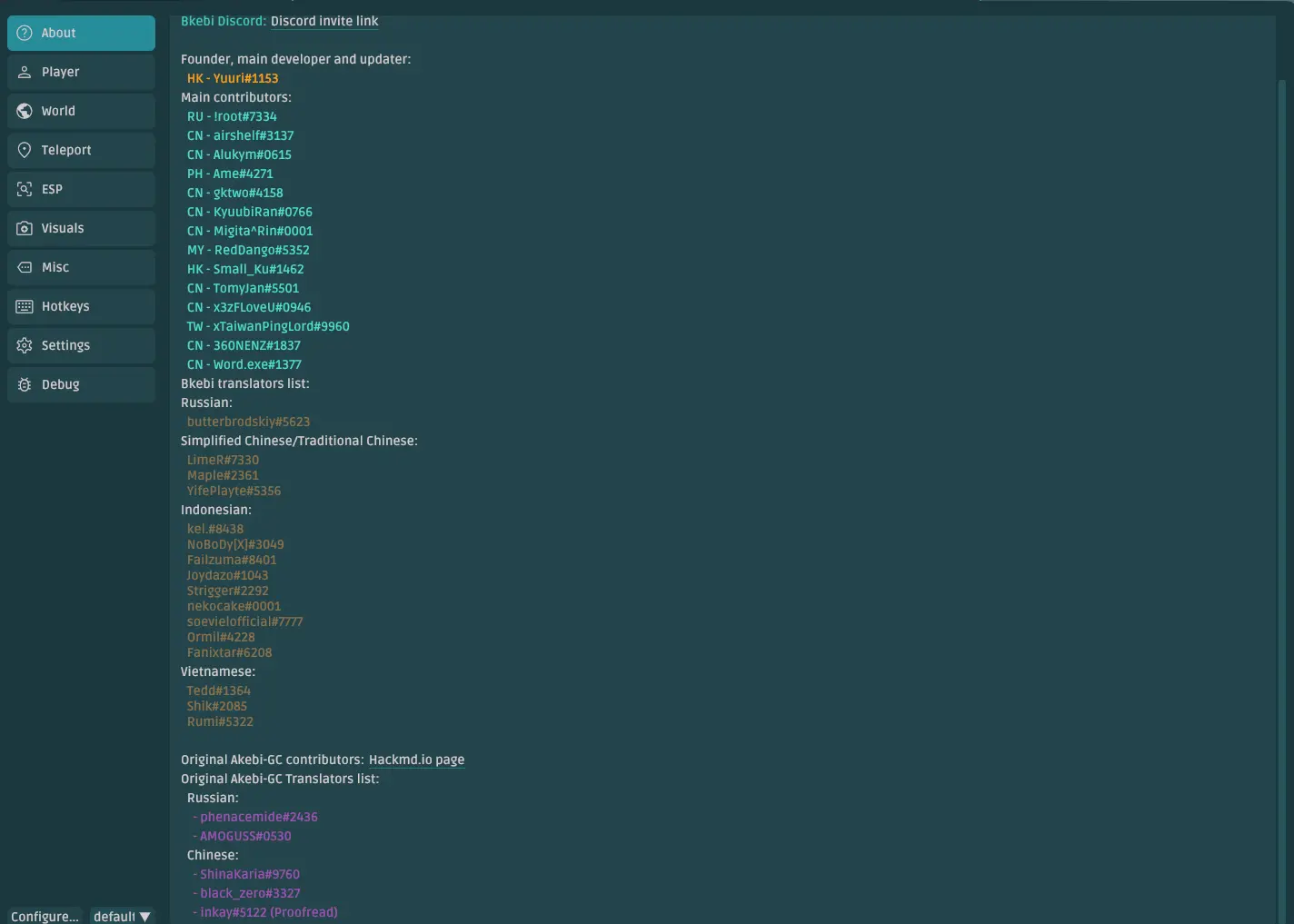The image size is (1294, 924).
Task: Click Indonesian translator Failzuma#8401
Action: (x=232, y=560)
